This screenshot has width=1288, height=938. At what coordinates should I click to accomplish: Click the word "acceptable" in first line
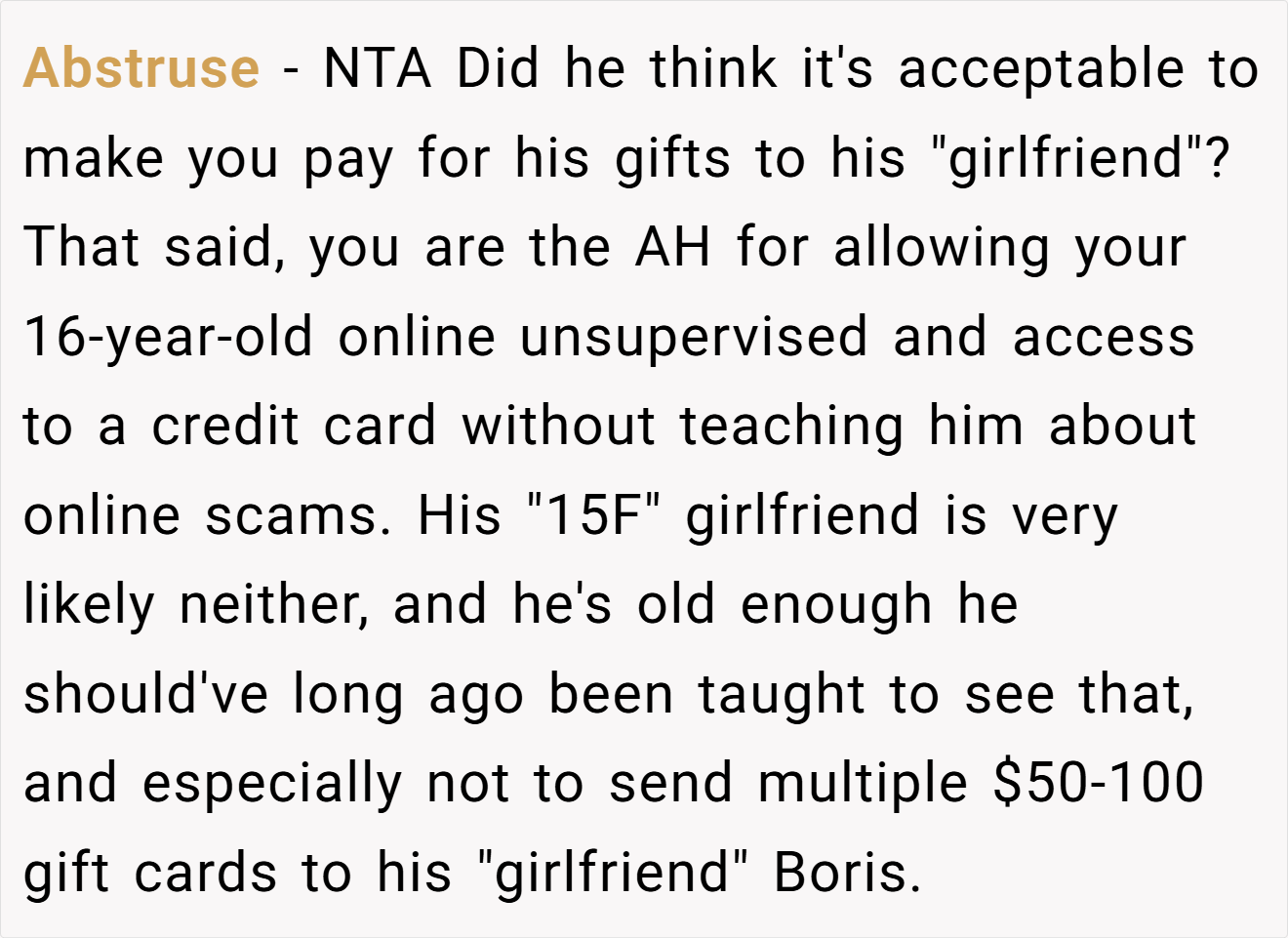click(x=1041, y=70)
